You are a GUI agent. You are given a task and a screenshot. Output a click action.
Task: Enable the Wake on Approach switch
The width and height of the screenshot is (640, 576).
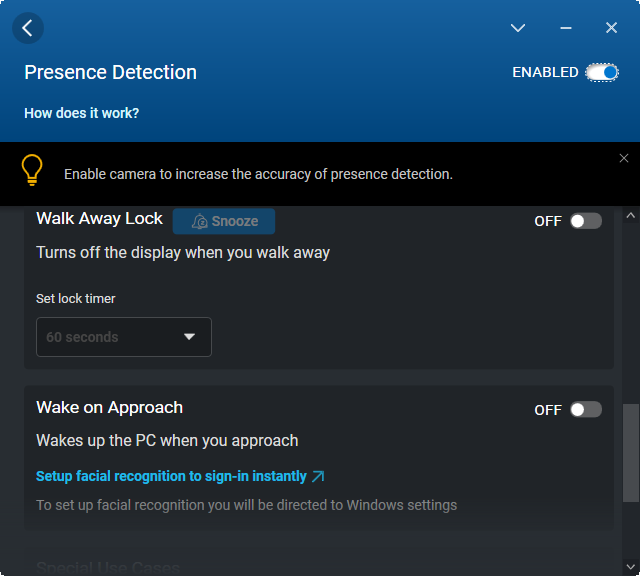tap(586, 409)
